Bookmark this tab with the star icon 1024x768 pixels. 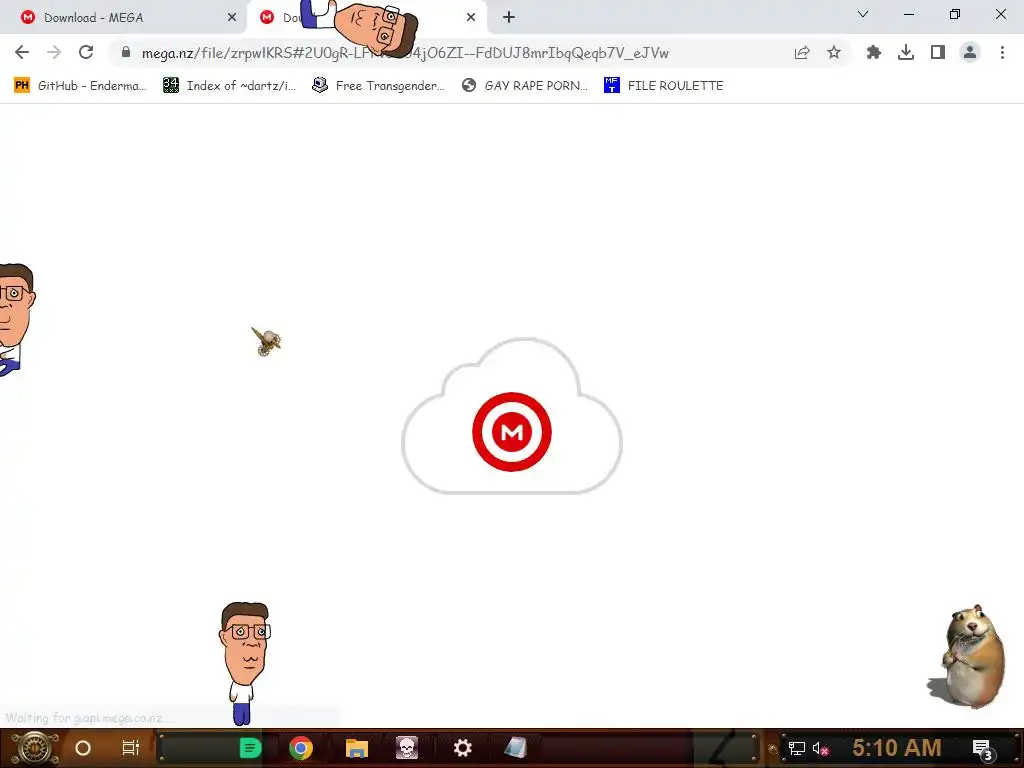pyautogui.click(x=834, y=53)
